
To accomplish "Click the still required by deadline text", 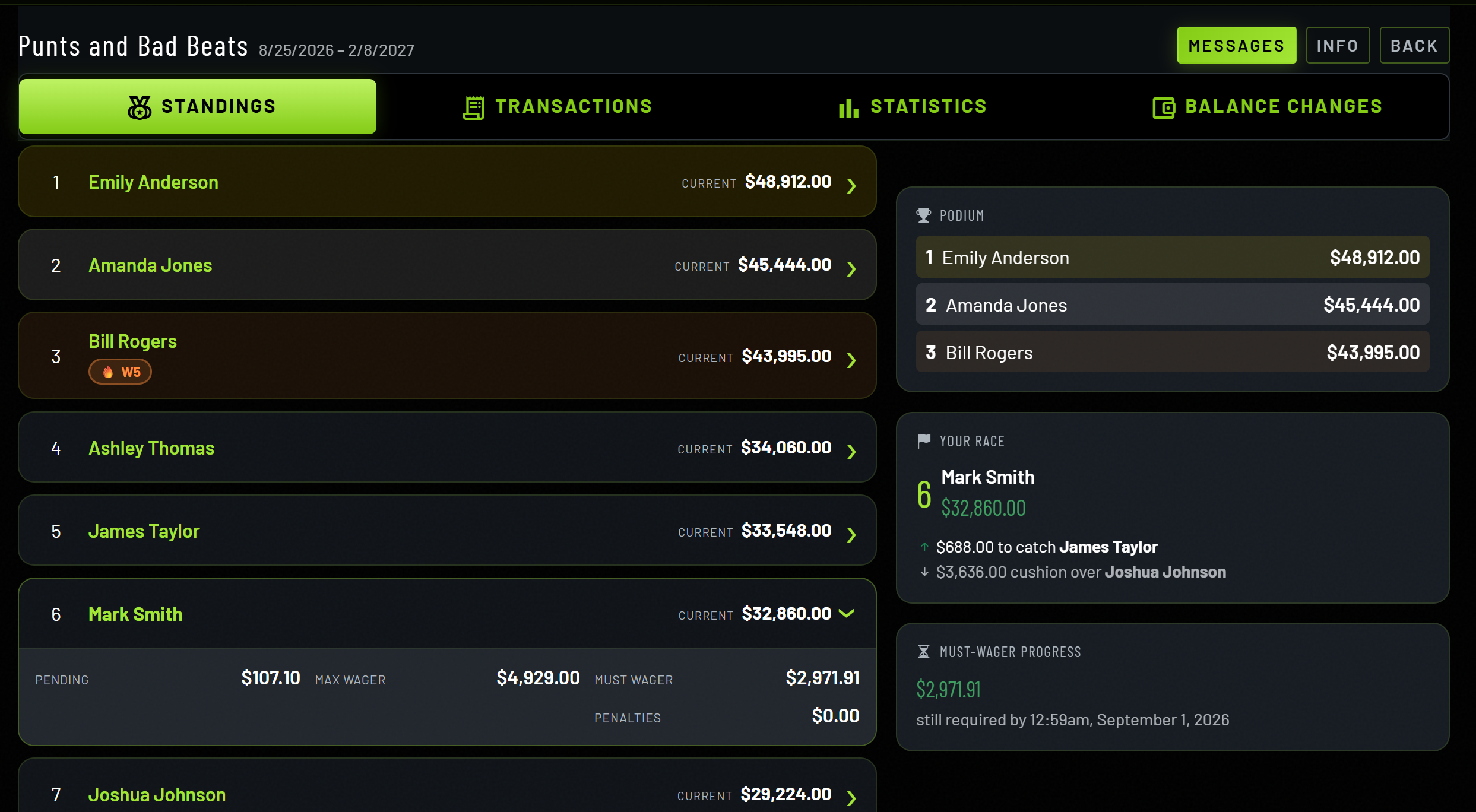I will [1072, 720].
